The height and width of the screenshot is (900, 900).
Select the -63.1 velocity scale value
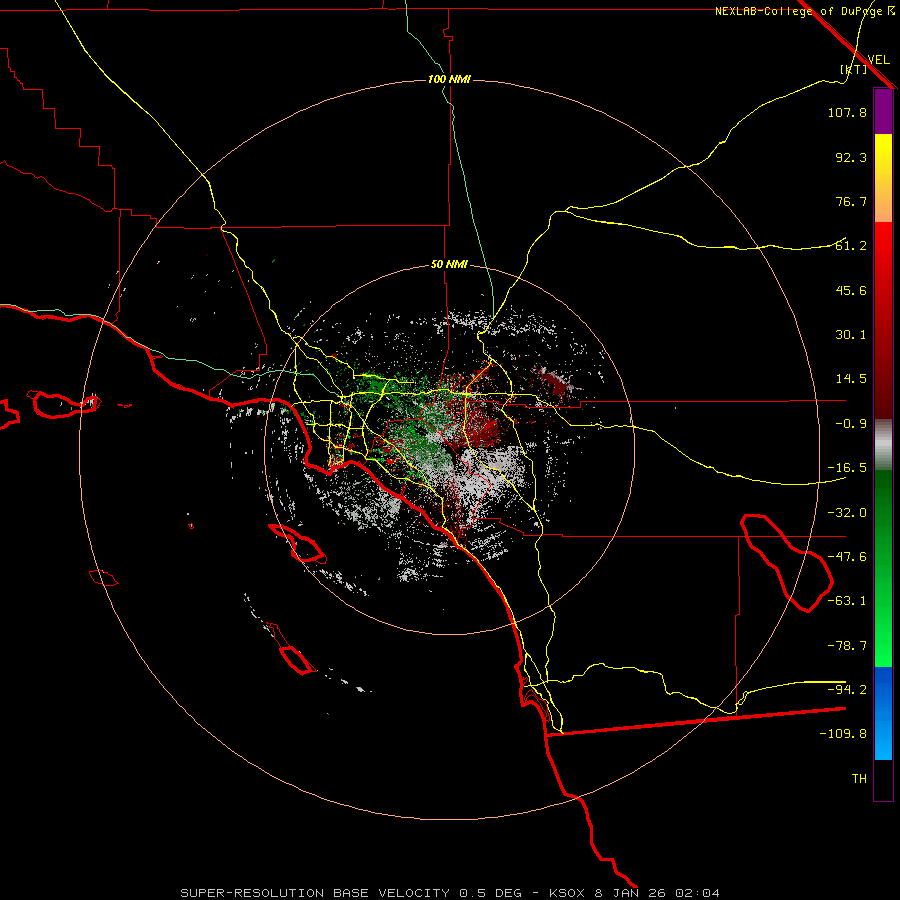[847, 601]
